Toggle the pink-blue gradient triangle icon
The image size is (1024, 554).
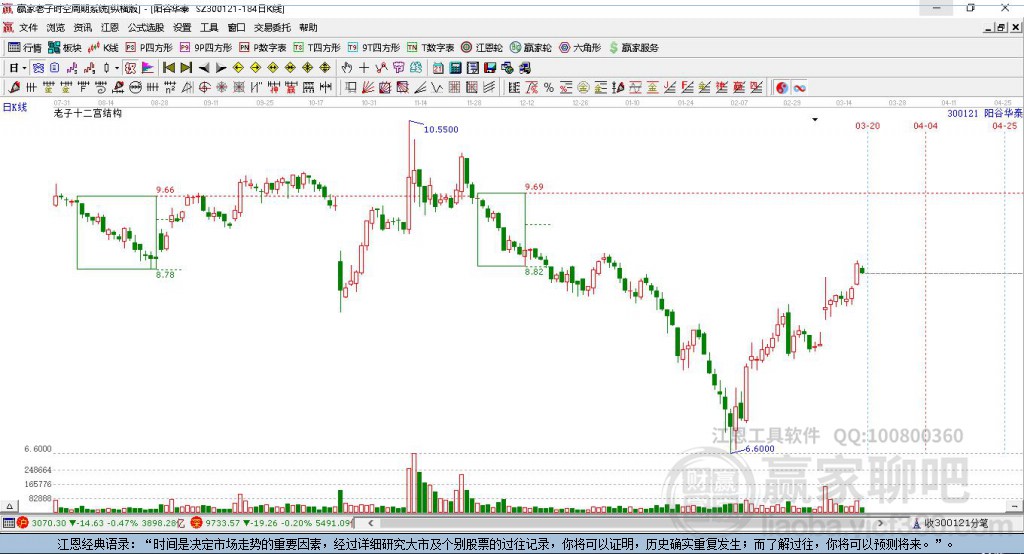coord(148,68)
